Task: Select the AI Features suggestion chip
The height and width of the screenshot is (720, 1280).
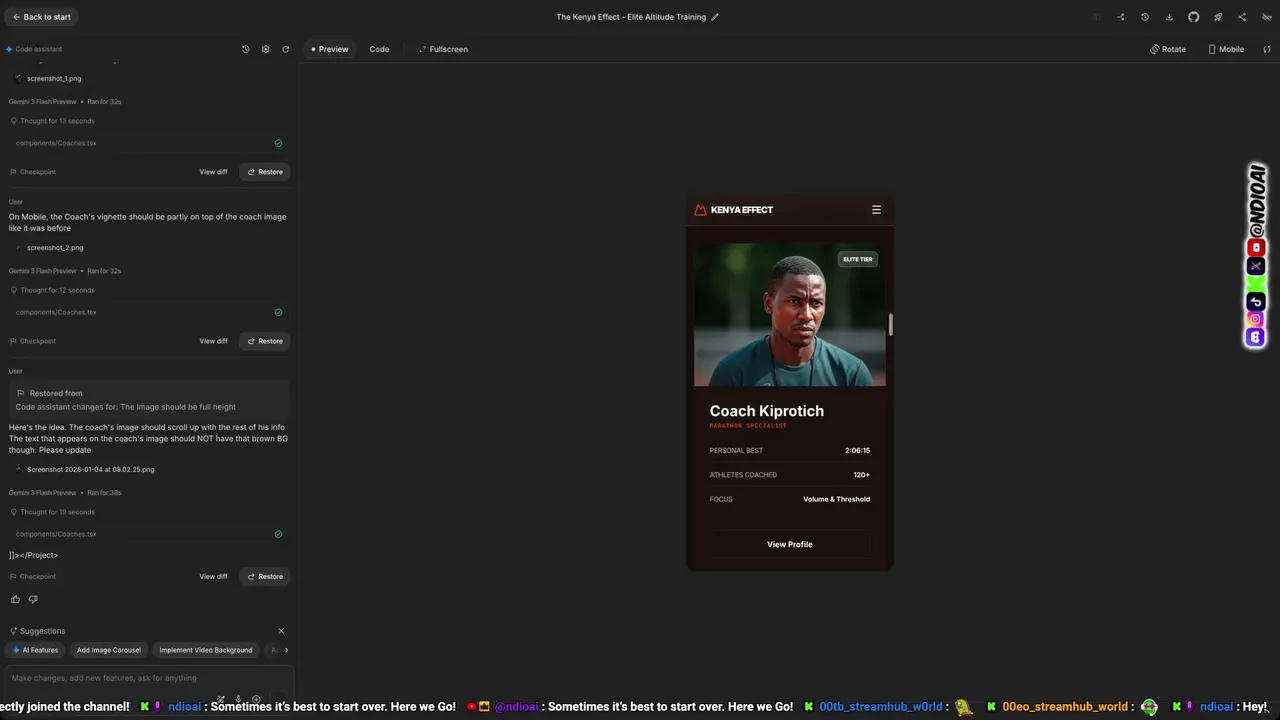Action: (x=36, y=650)
